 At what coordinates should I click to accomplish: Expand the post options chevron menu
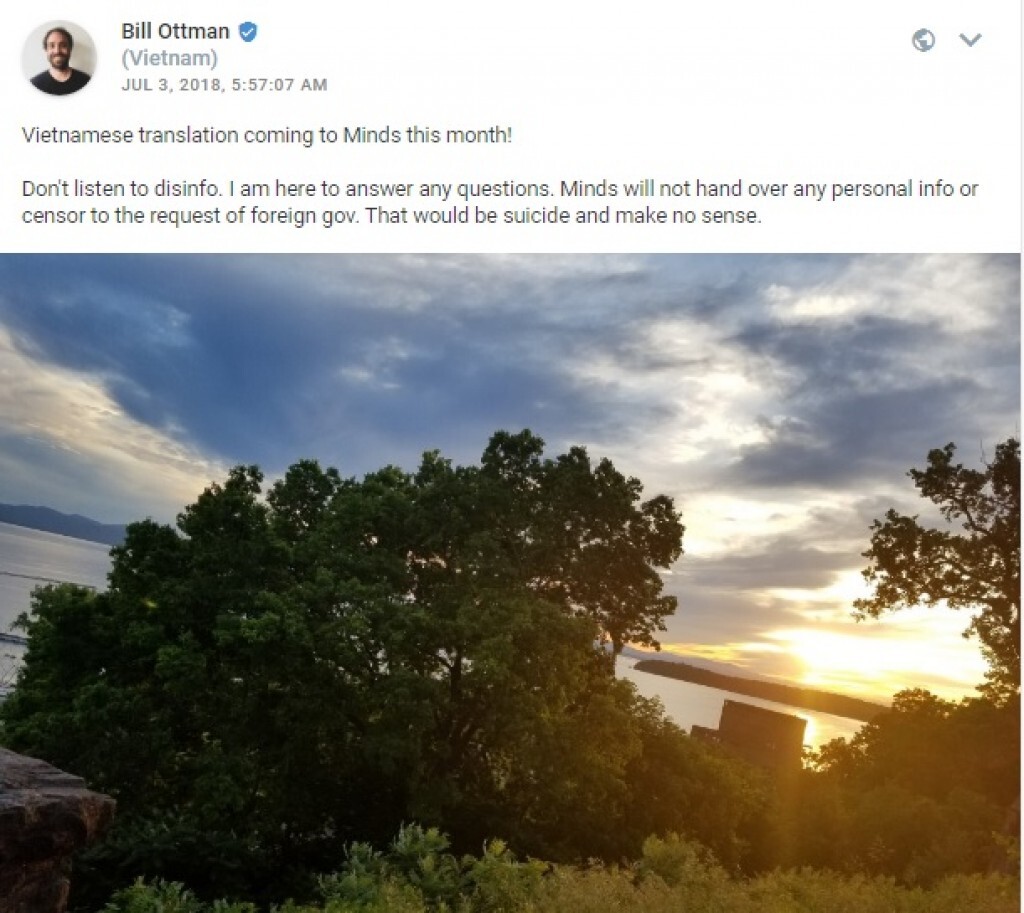click(x=970, y=40)
